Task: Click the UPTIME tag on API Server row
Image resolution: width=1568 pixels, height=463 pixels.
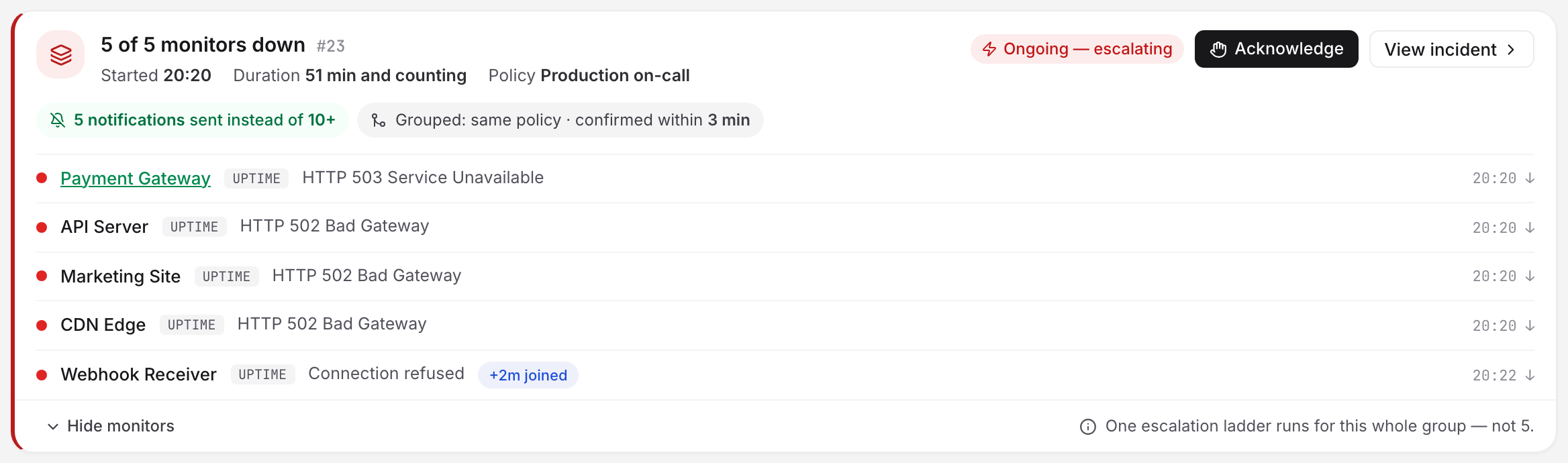Action: 194,227
